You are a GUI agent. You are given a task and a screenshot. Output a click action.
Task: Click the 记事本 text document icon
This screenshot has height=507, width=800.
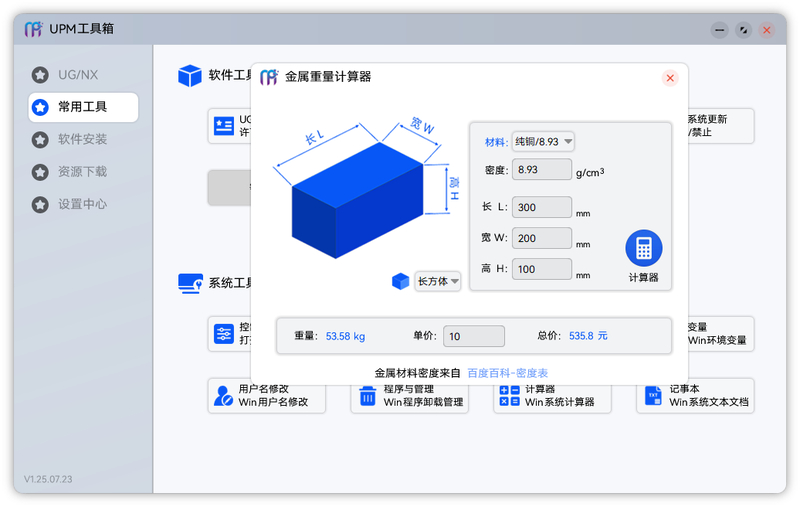pos(653,396)
